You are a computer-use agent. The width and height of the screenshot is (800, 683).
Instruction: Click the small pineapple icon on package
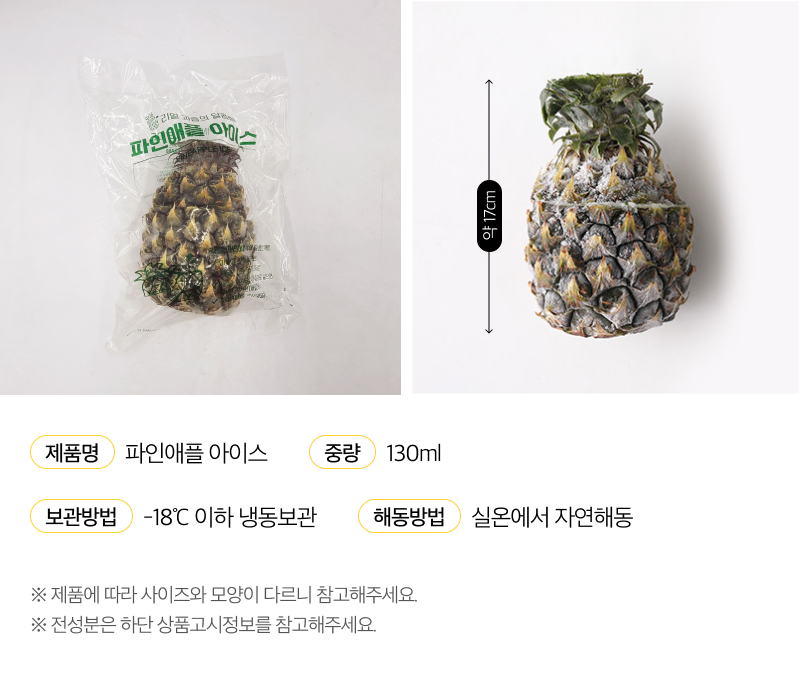(x=151, y=121)
